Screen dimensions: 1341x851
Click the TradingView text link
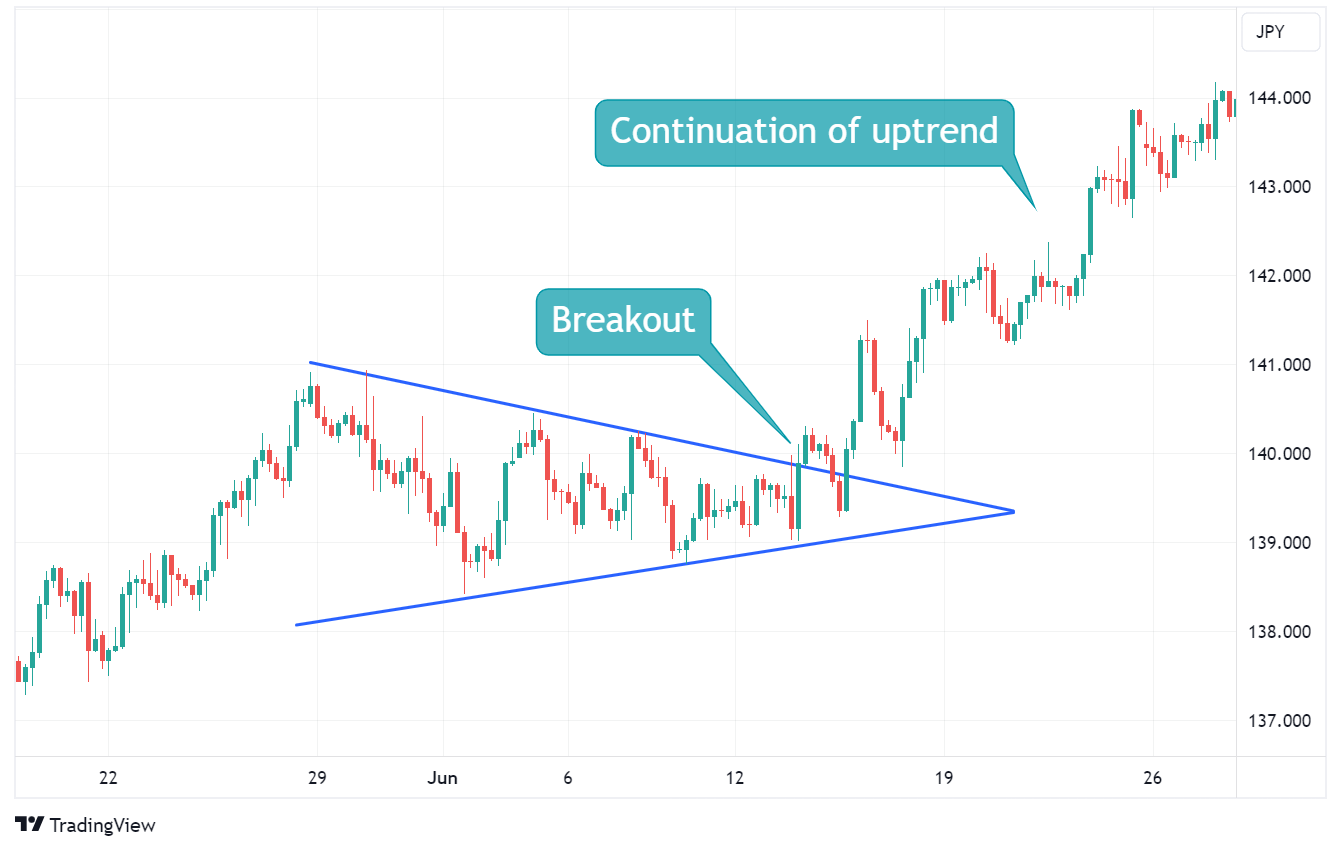pos(102,825)
